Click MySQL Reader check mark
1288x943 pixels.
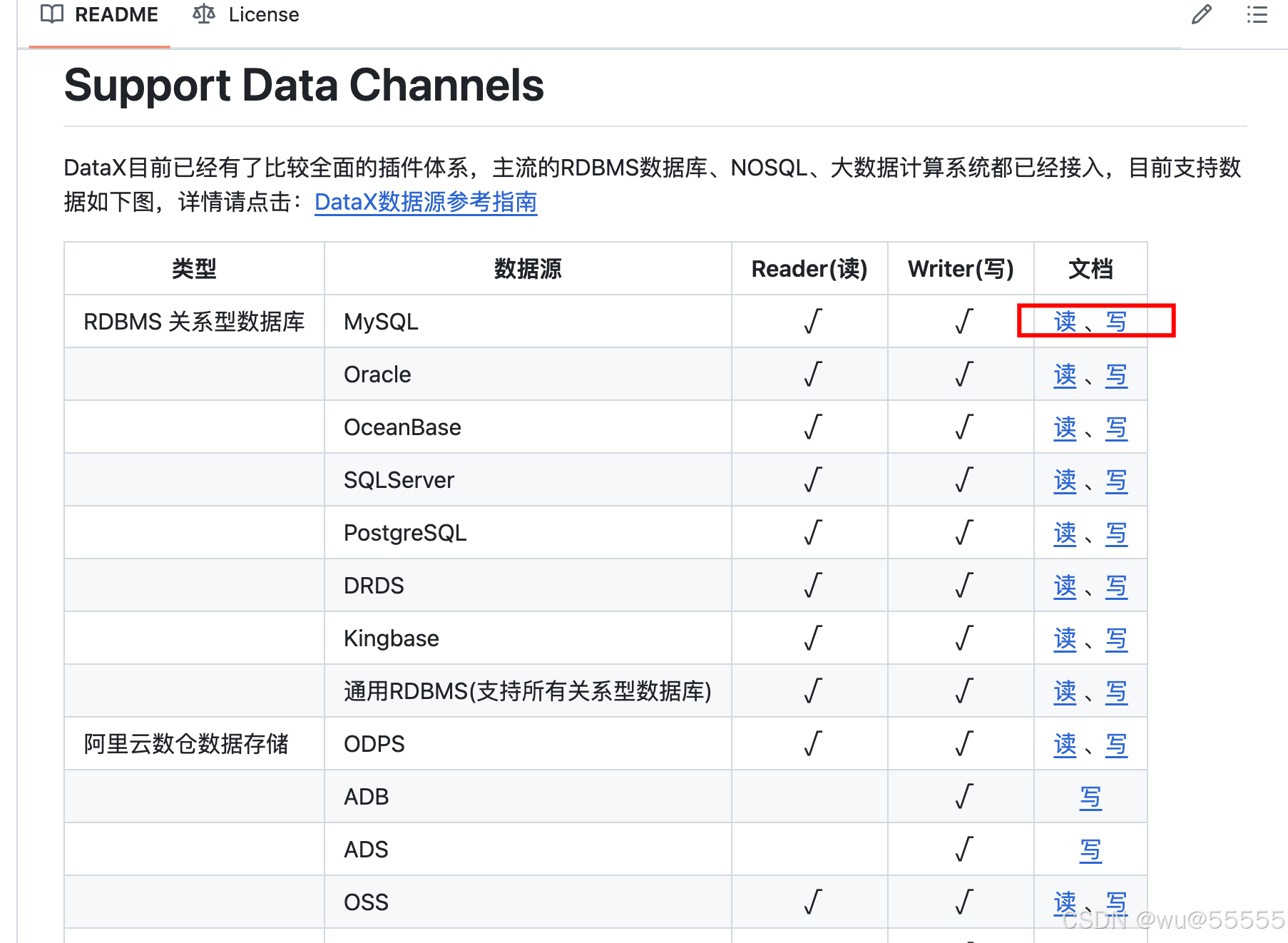pyautogui.click(x=813, y=321)
